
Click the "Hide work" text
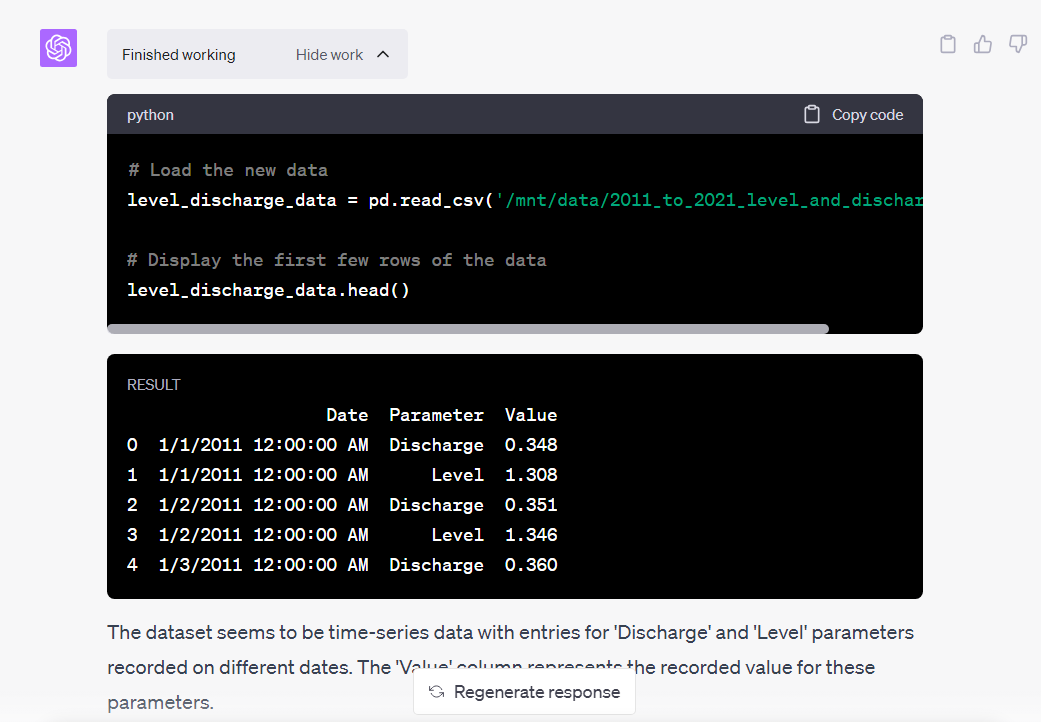329,55
